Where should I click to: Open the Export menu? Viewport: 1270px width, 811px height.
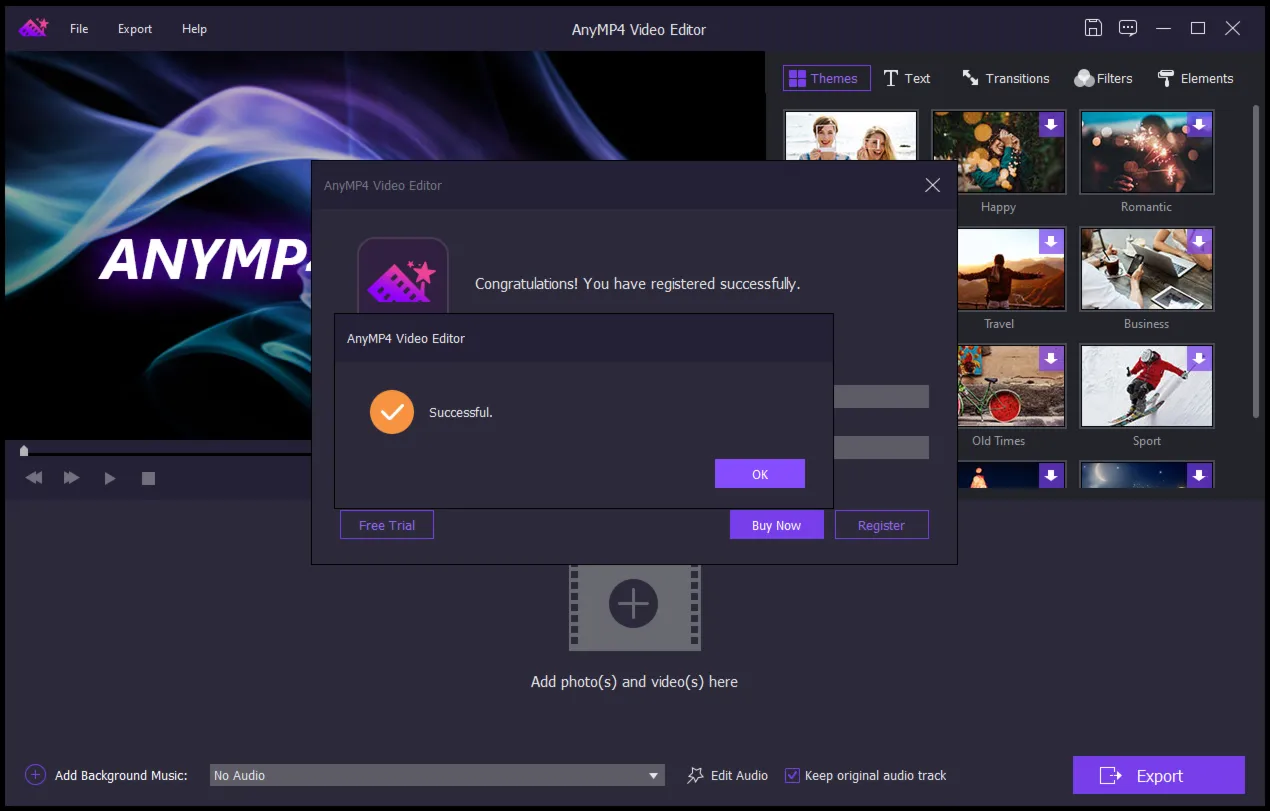135,29
